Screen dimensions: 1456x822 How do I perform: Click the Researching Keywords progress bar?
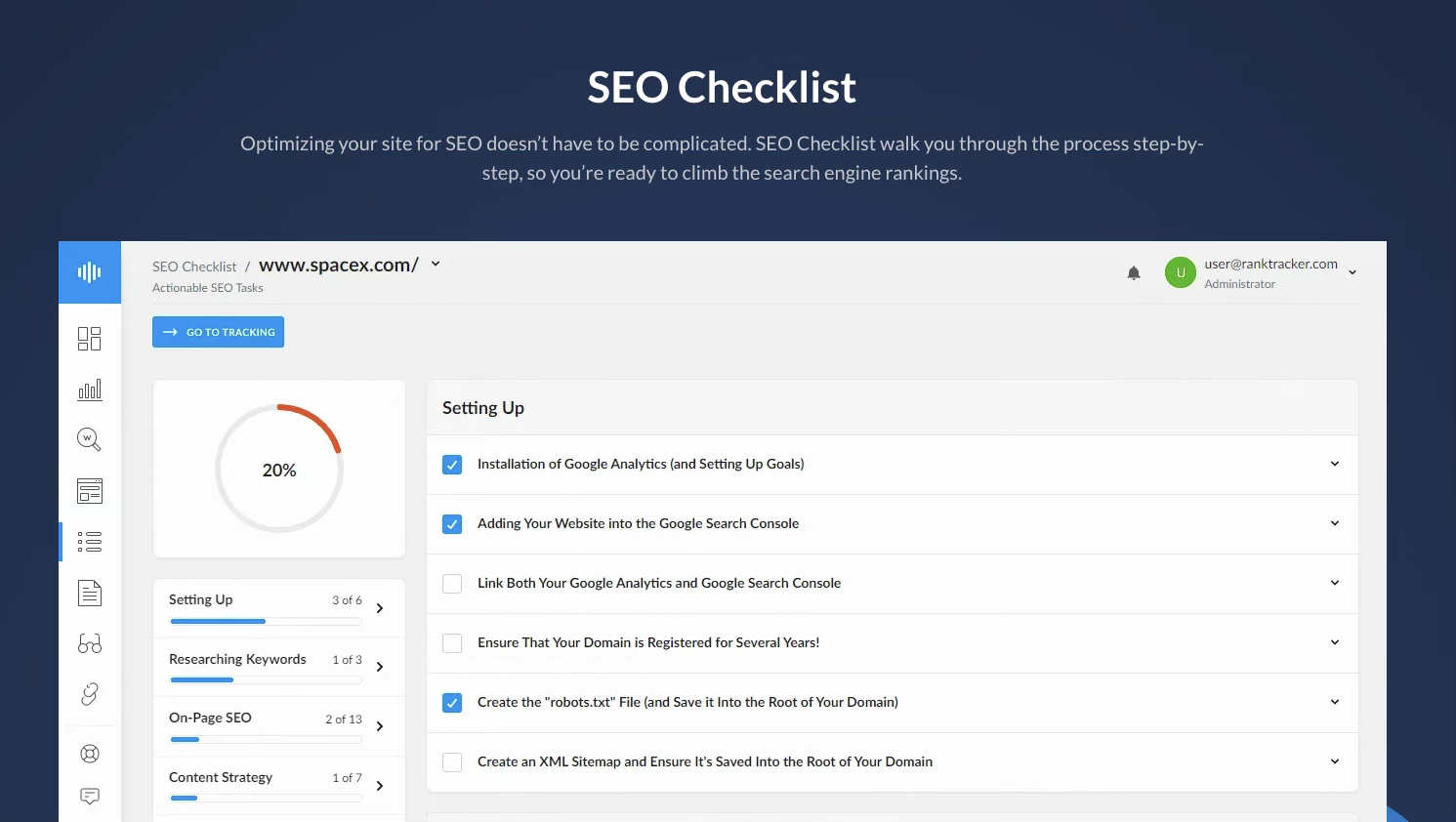pyautogui.click(x=266, y=680)
